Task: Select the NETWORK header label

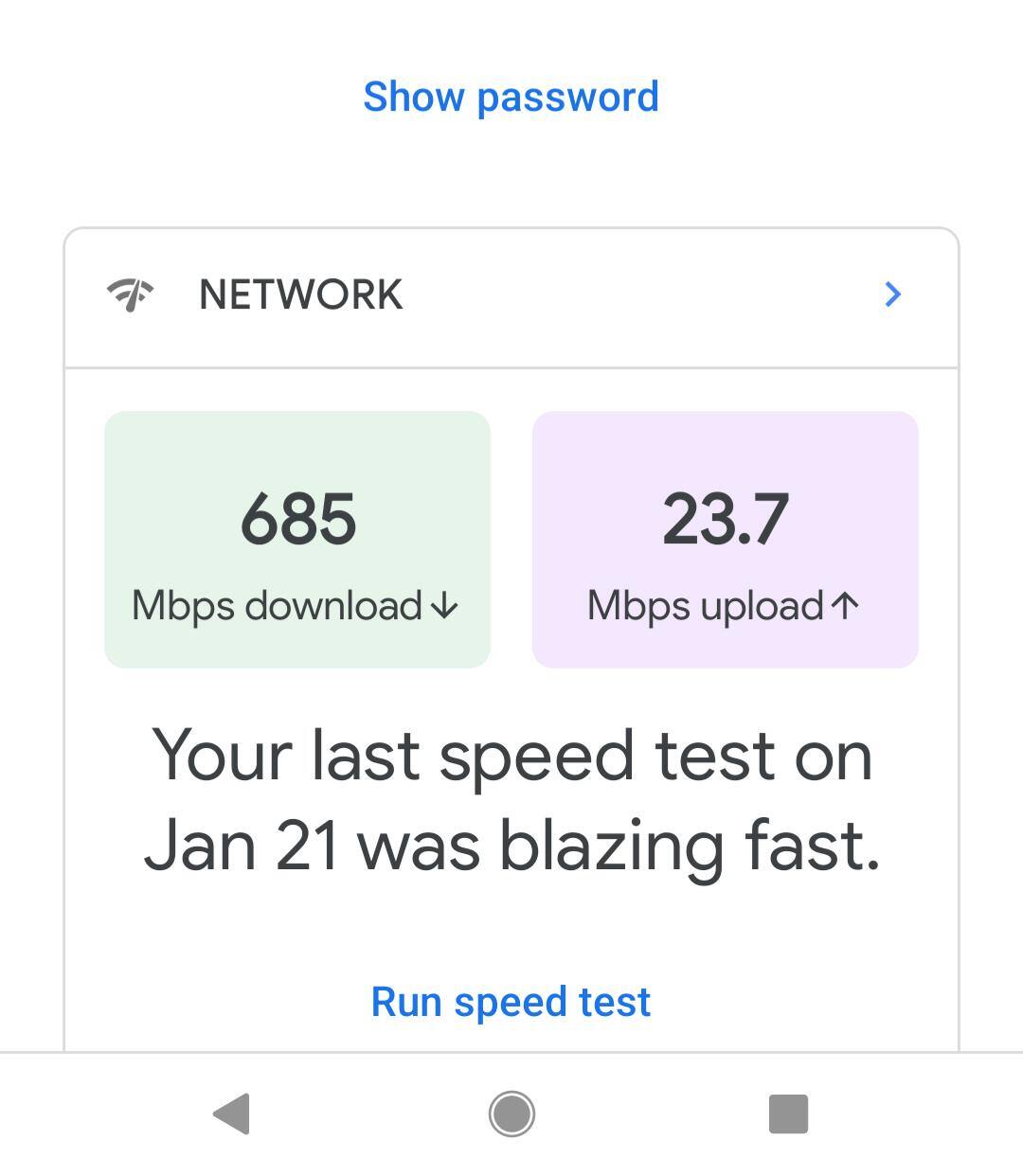Action: 300,294
